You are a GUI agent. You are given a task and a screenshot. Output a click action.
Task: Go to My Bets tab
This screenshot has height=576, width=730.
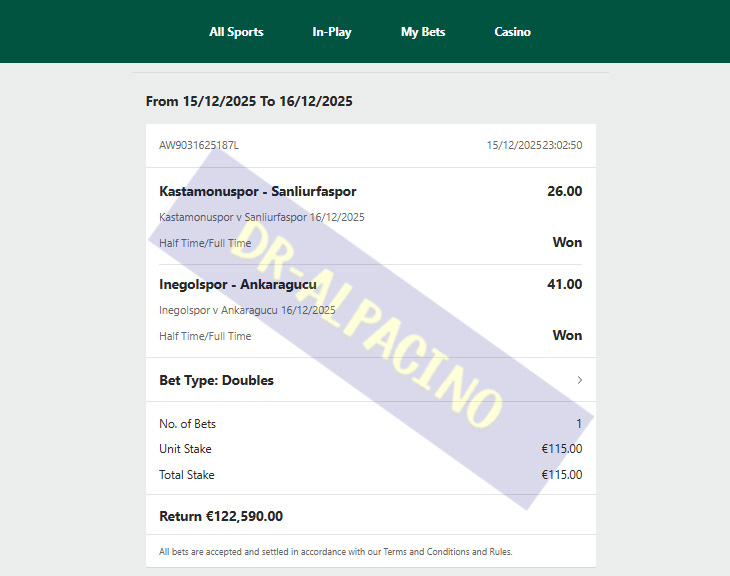tap(423, 32)
